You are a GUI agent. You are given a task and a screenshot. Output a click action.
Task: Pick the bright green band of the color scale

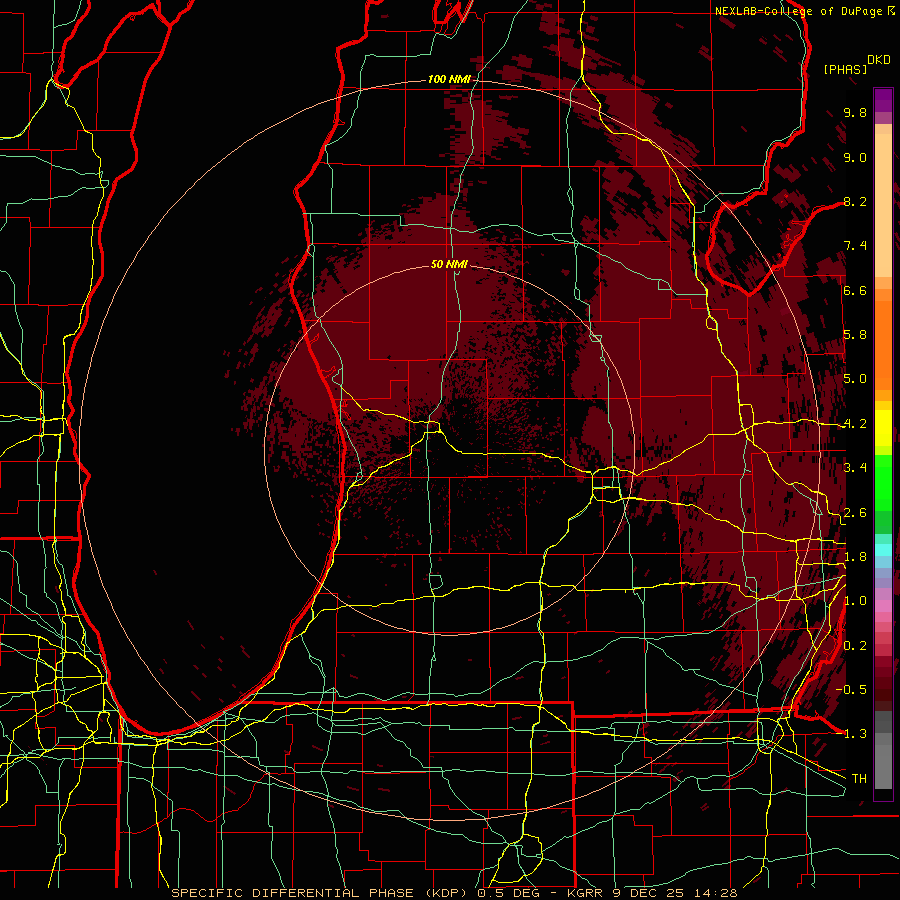point(883,482)
